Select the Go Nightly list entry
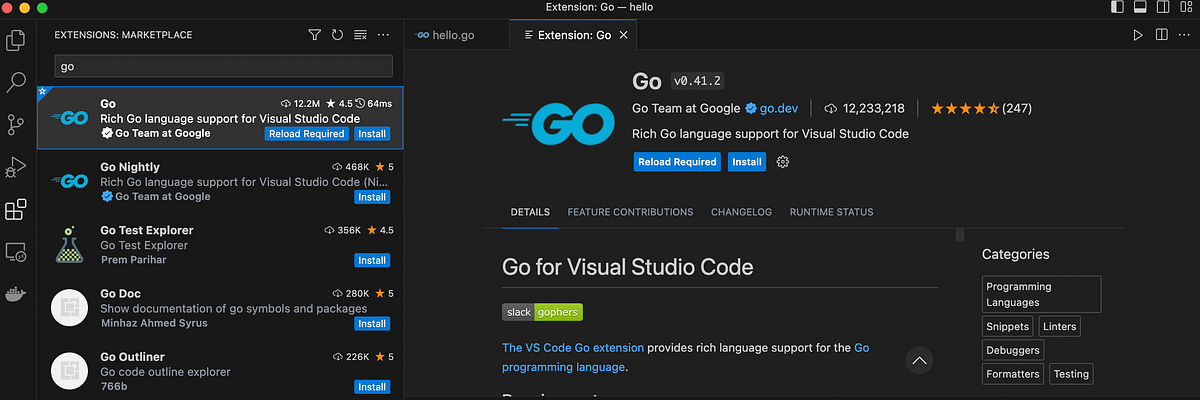Screen dimensions: 1200x400 coord(220,180)
